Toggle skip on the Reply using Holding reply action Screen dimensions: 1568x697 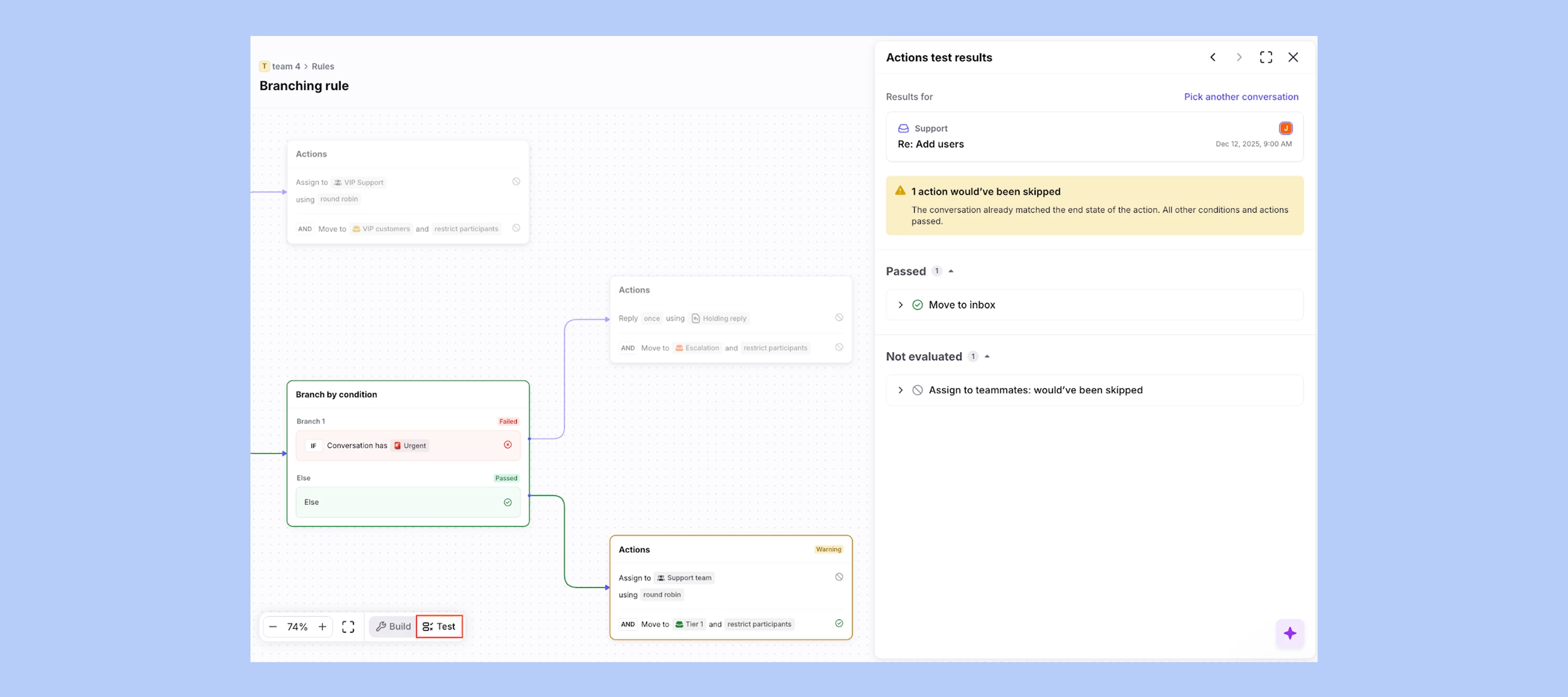[x=839, y=317]
